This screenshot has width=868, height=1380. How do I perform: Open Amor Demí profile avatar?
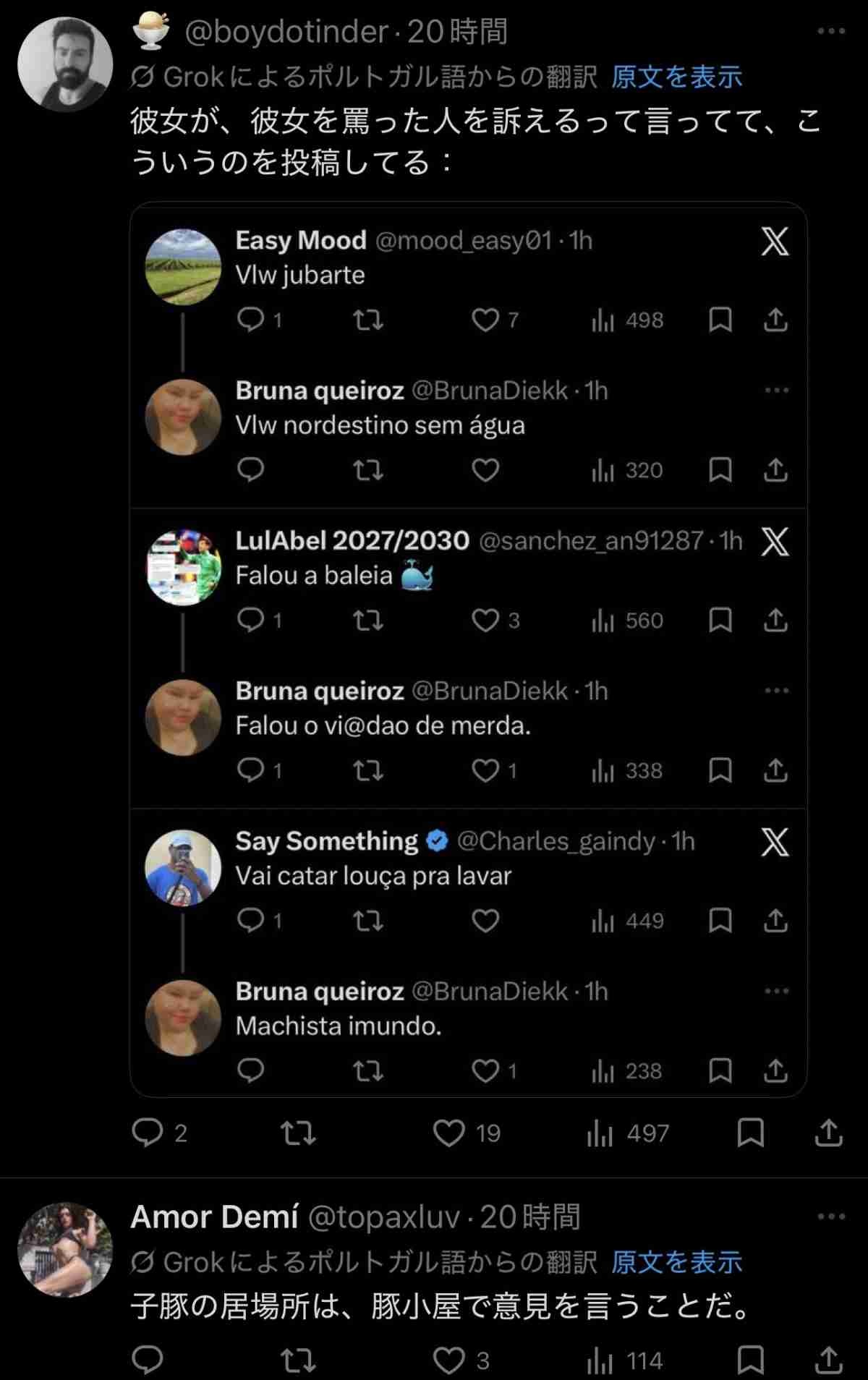[x=65, y=1250]
